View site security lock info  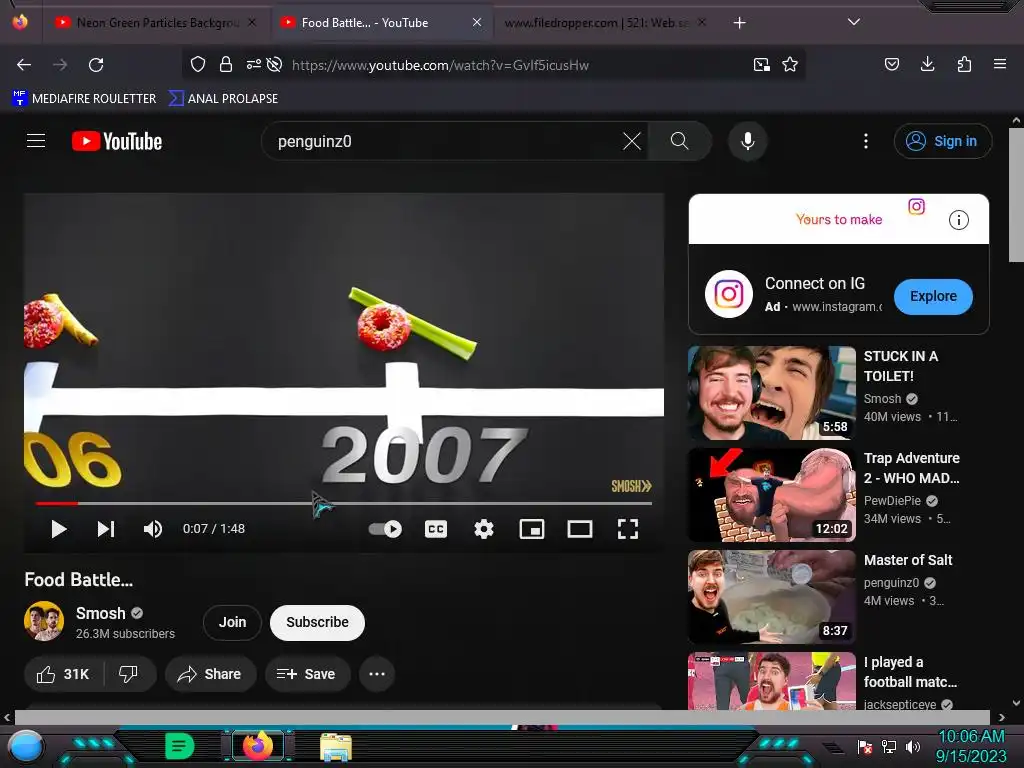point(226,65)
